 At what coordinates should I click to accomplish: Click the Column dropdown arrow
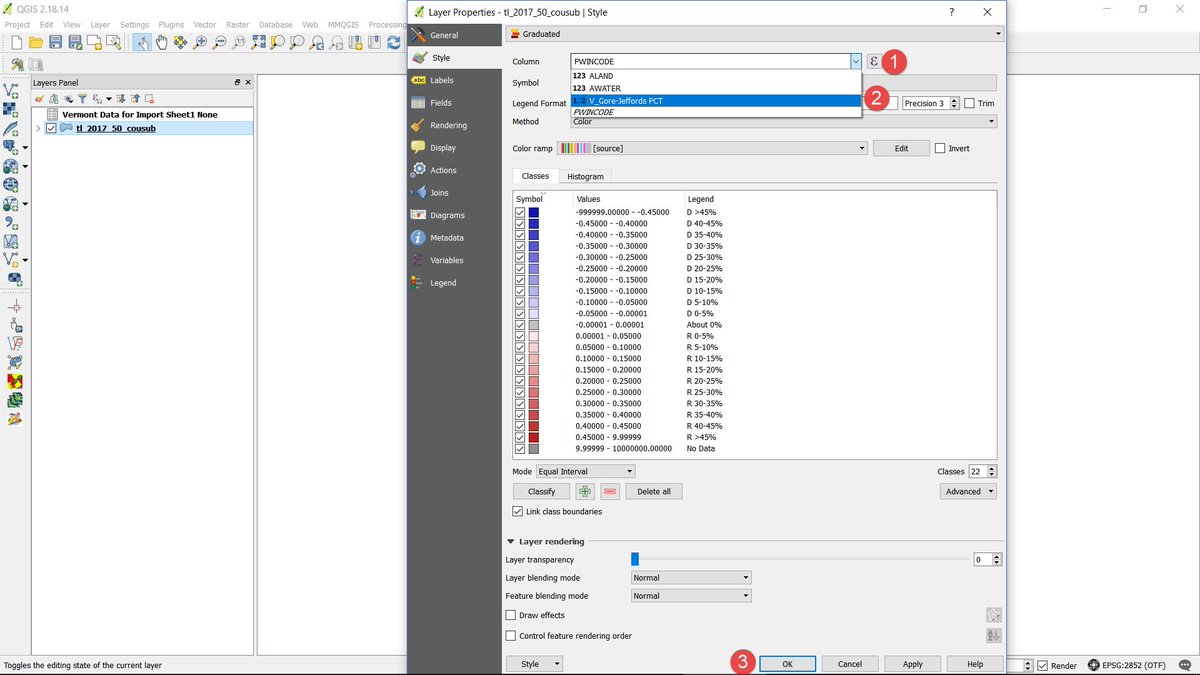coord(856,61)
